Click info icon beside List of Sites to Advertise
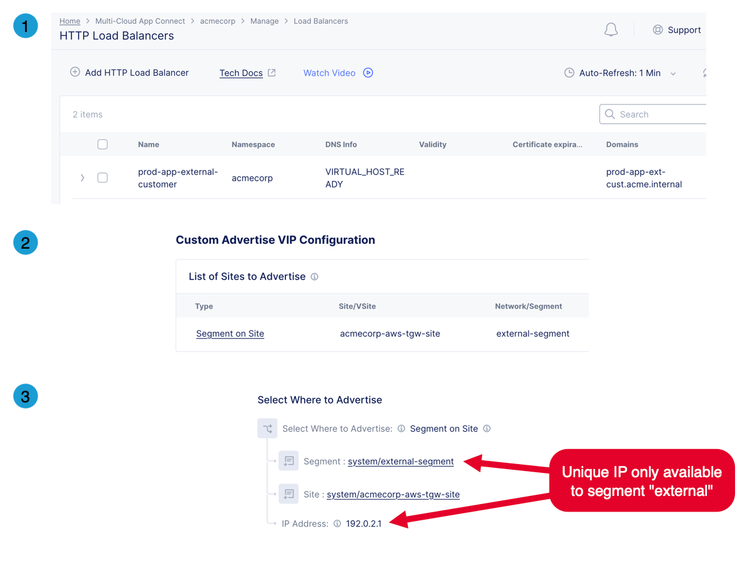 pos(315,277)
